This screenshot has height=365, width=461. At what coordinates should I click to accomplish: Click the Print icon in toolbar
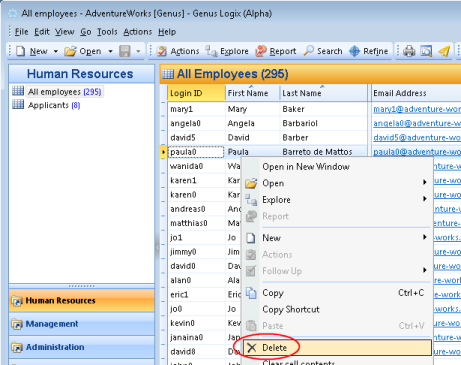[409, 51]
